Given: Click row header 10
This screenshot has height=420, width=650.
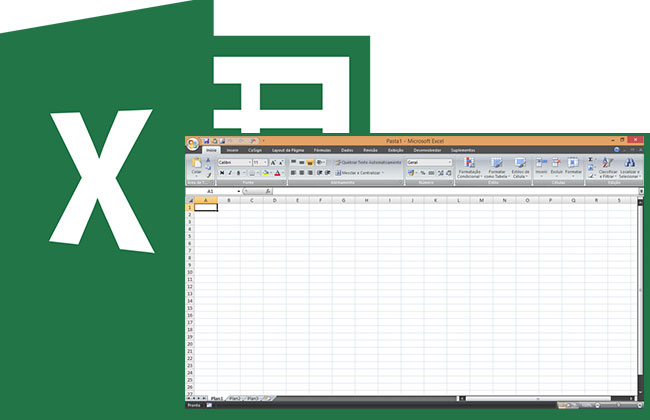Looking at the screenshot, I should [190, 272].
